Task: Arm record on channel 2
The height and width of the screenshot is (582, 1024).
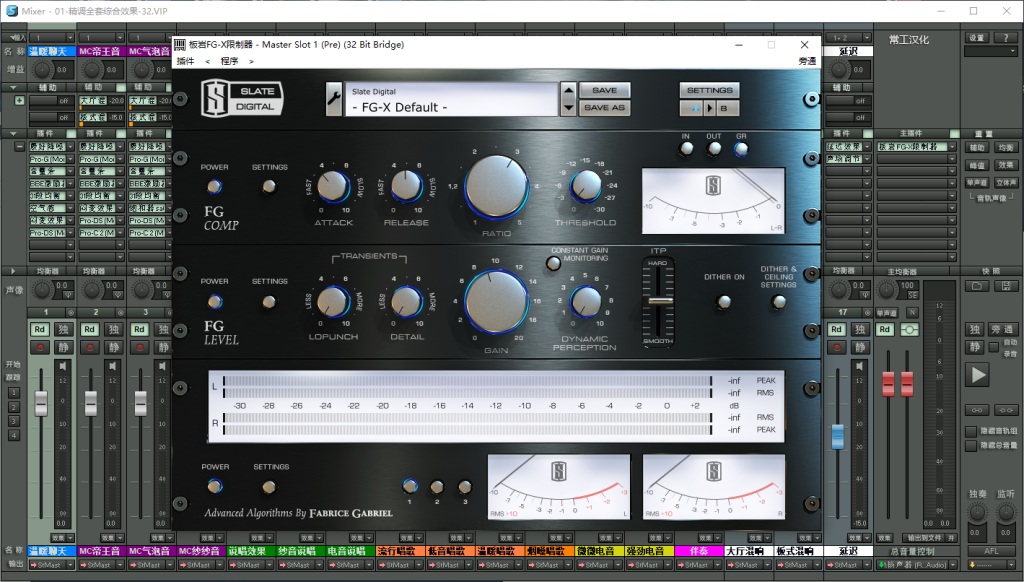Action: (x=89, y=347)
